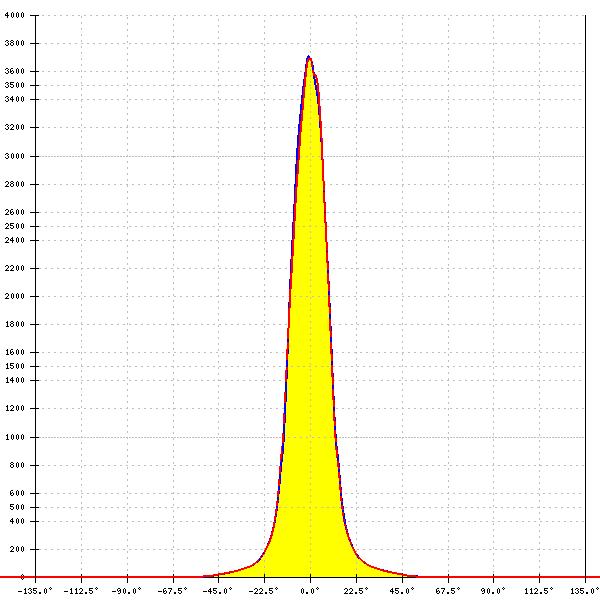The width and height of the screenshot is (600, 600).
Task: Click the 1500 y-axis label
Action: click(15, 366)
